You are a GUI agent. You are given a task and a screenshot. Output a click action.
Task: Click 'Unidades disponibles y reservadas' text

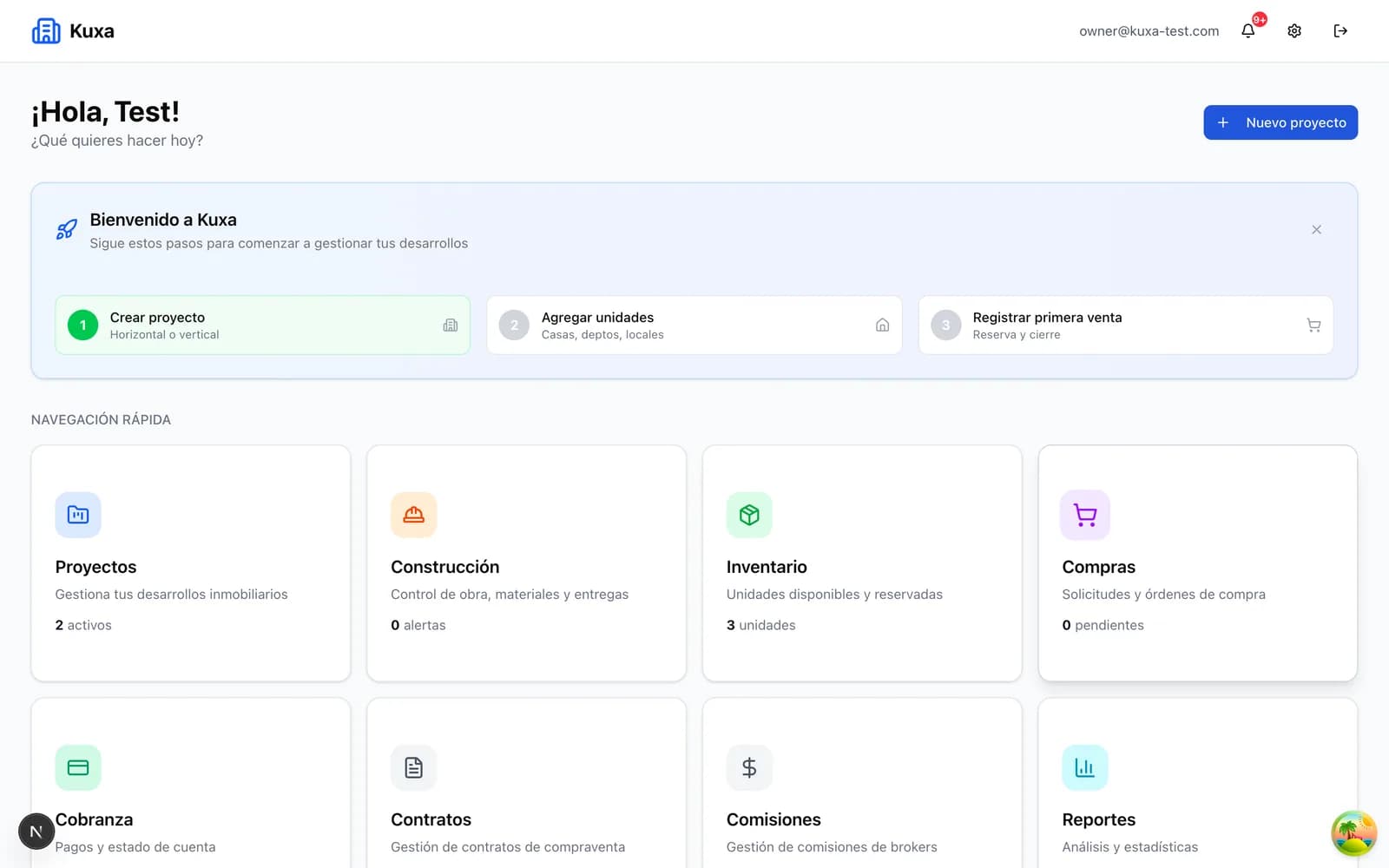834,595
